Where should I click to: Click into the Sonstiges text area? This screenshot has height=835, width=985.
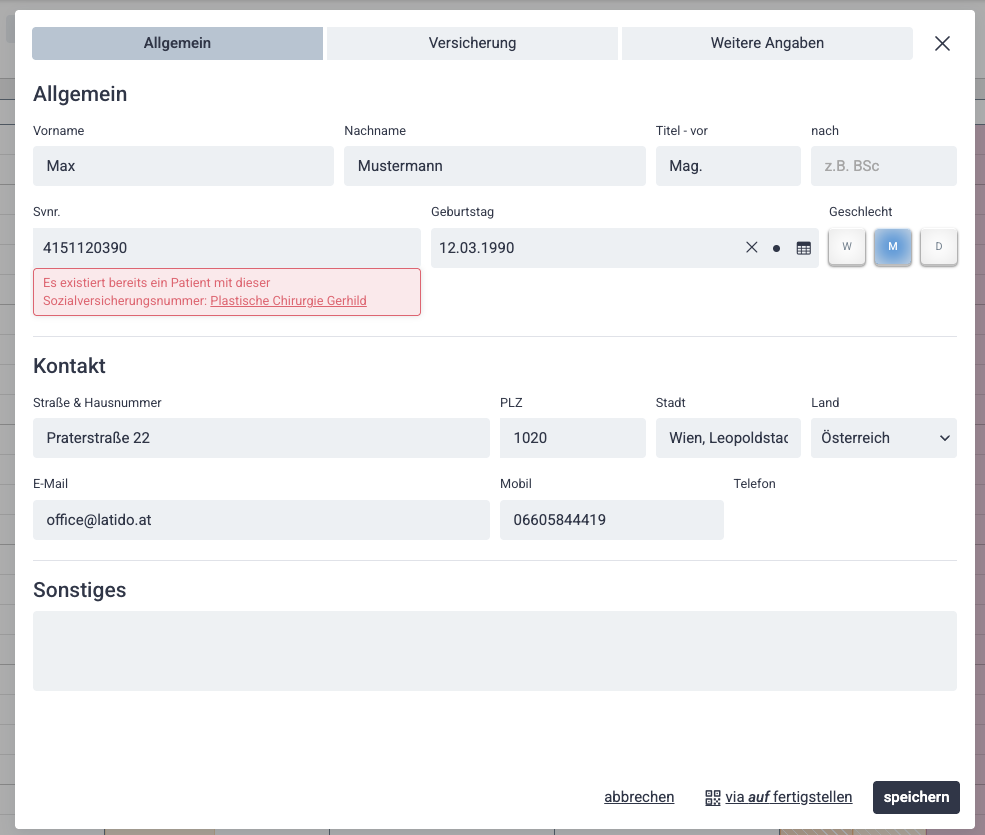coord(494,651)
